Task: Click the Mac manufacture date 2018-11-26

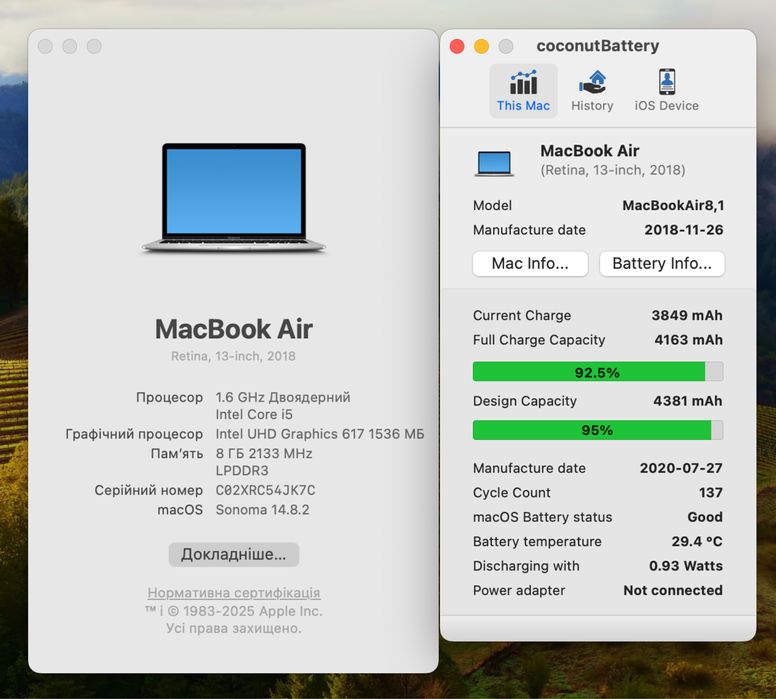Action: [683, 230]
